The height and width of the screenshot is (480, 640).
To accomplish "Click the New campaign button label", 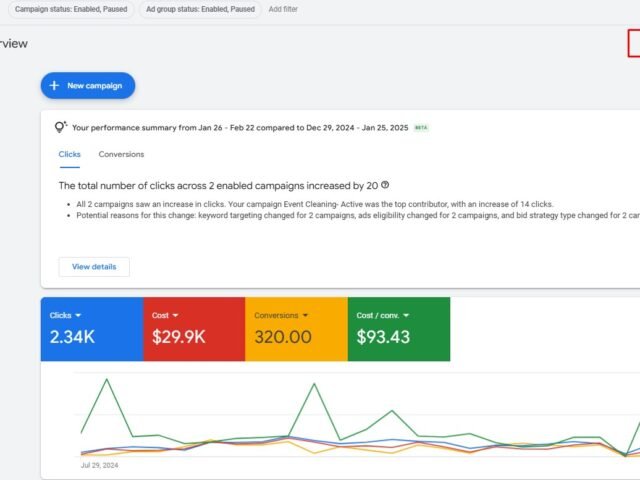I will click(x=95, y=86).
